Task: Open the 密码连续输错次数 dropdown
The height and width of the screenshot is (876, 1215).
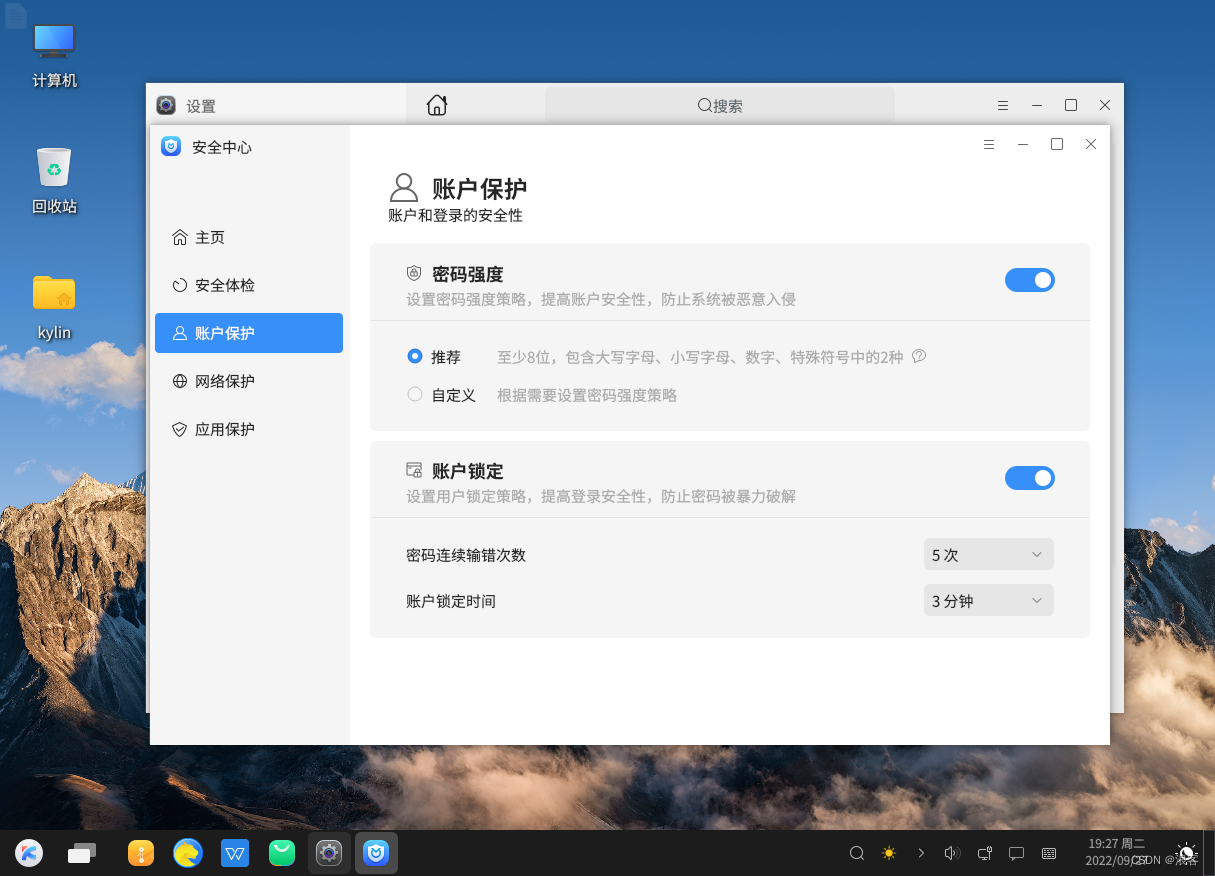Action: tap(988, 554)
